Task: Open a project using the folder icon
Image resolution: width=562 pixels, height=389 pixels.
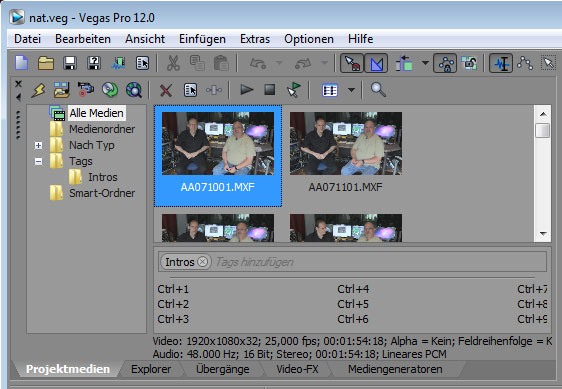Action: pos(46,63)
